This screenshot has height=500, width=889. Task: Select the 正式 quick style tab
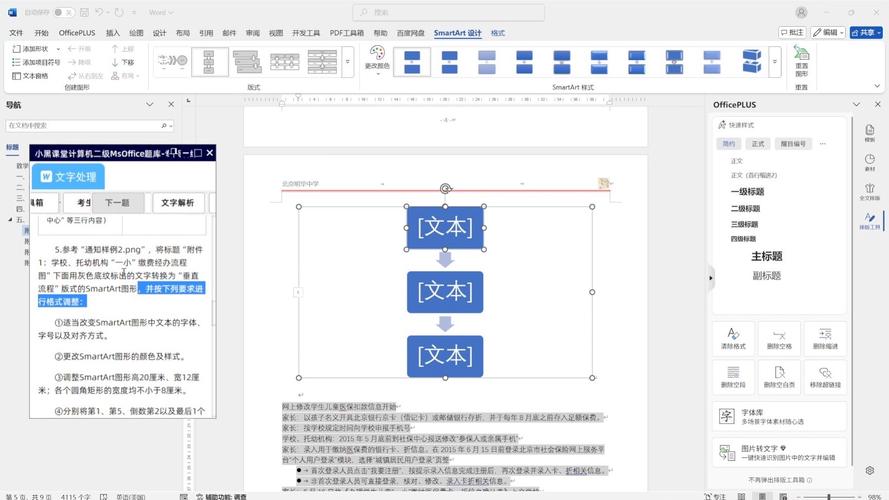tap(758, 143)
